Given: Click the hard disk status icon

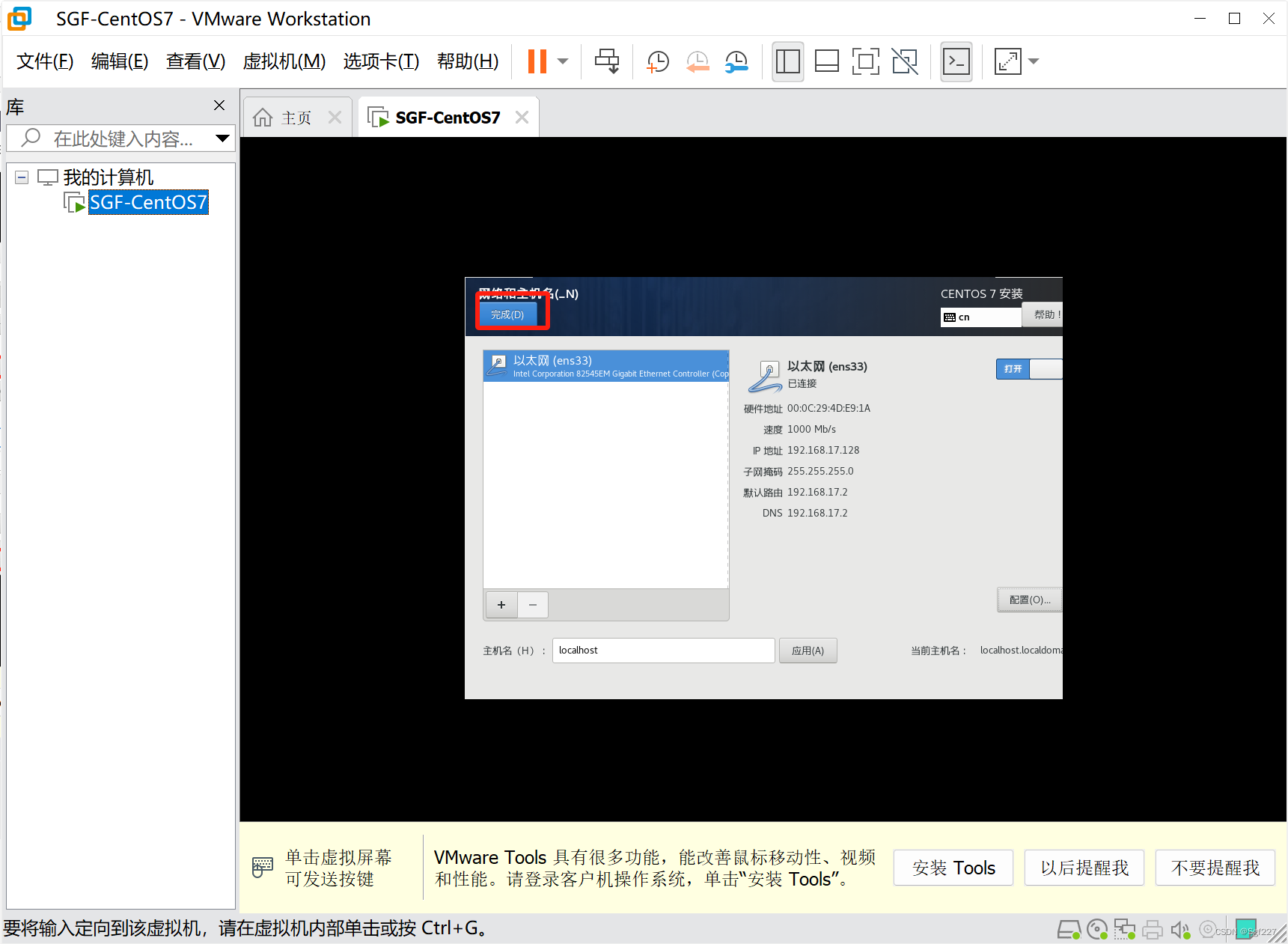Looking at the screenshot, I should pyautogui.click(x=1069, y=930).
